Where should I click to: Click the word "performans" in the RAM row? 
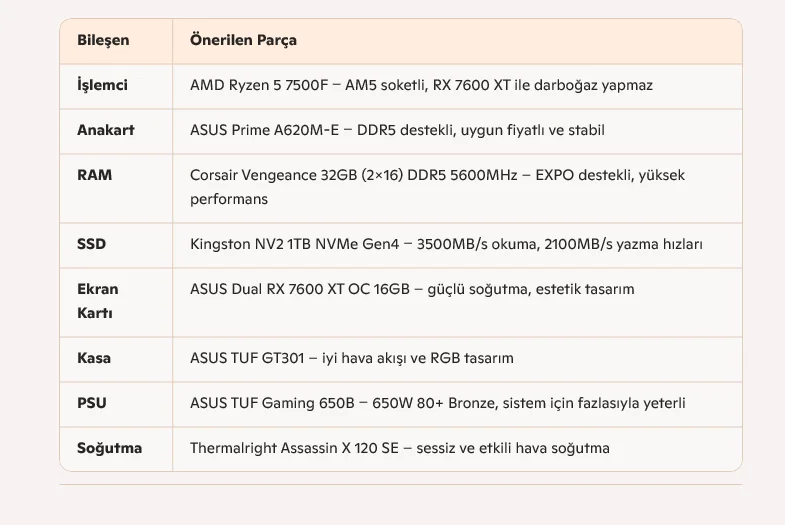[x=229, y=199]
